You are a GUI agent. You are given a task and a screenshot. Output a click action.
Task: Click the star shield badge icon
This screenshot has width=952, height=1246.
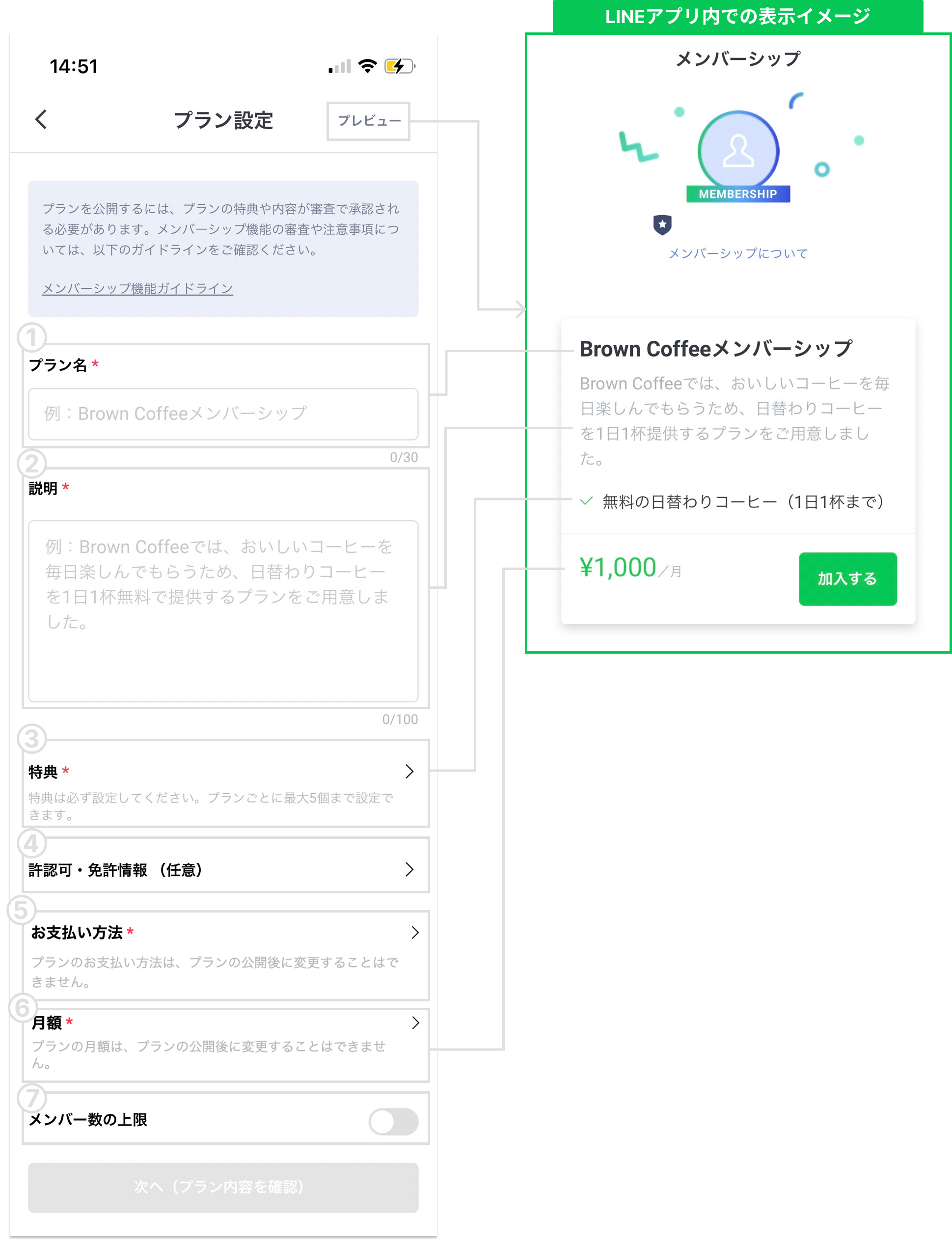tap(662, 224)
